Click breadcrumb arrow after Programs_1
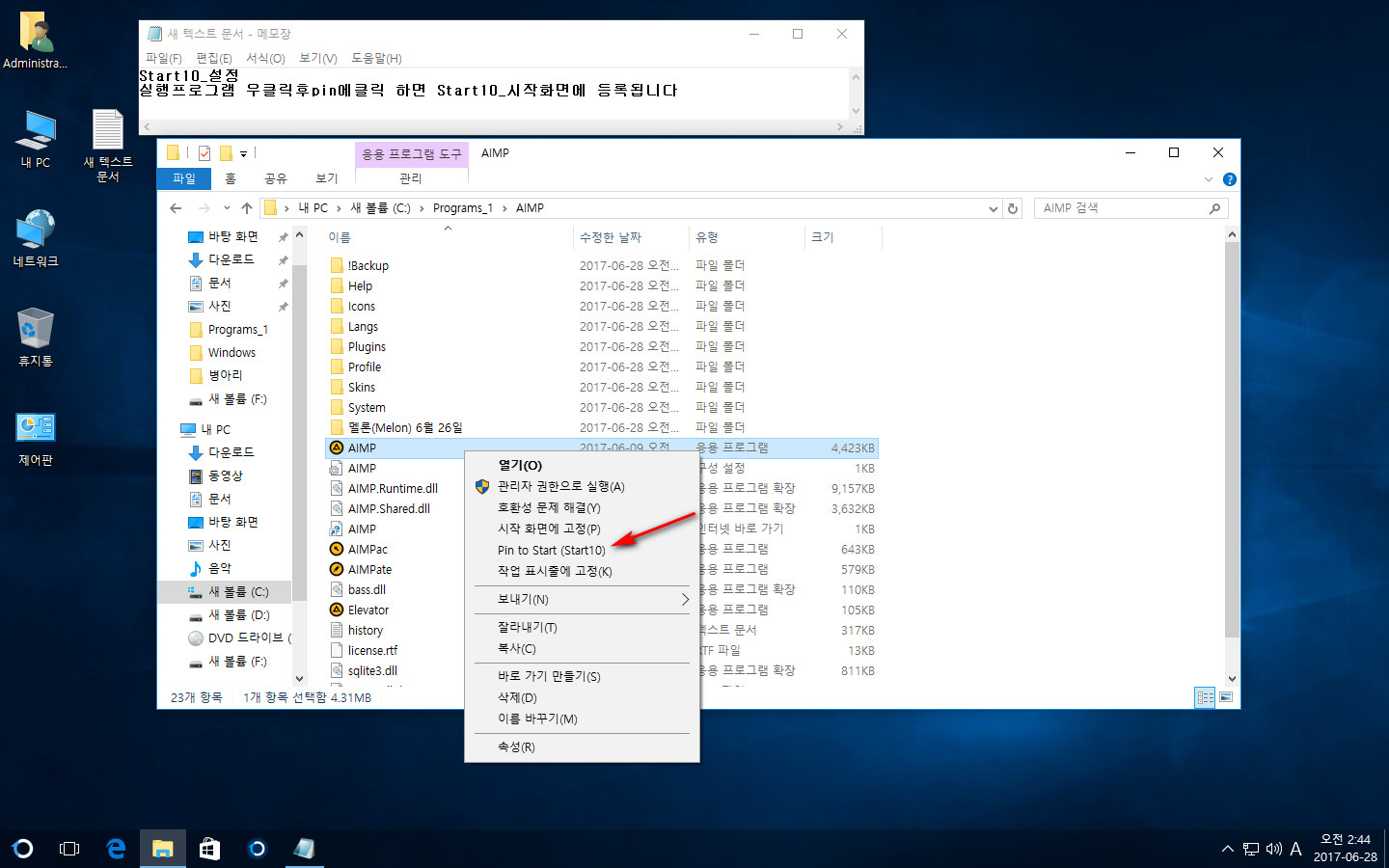The height and width of the screenshot is (868, 1389). pos(504,208)
